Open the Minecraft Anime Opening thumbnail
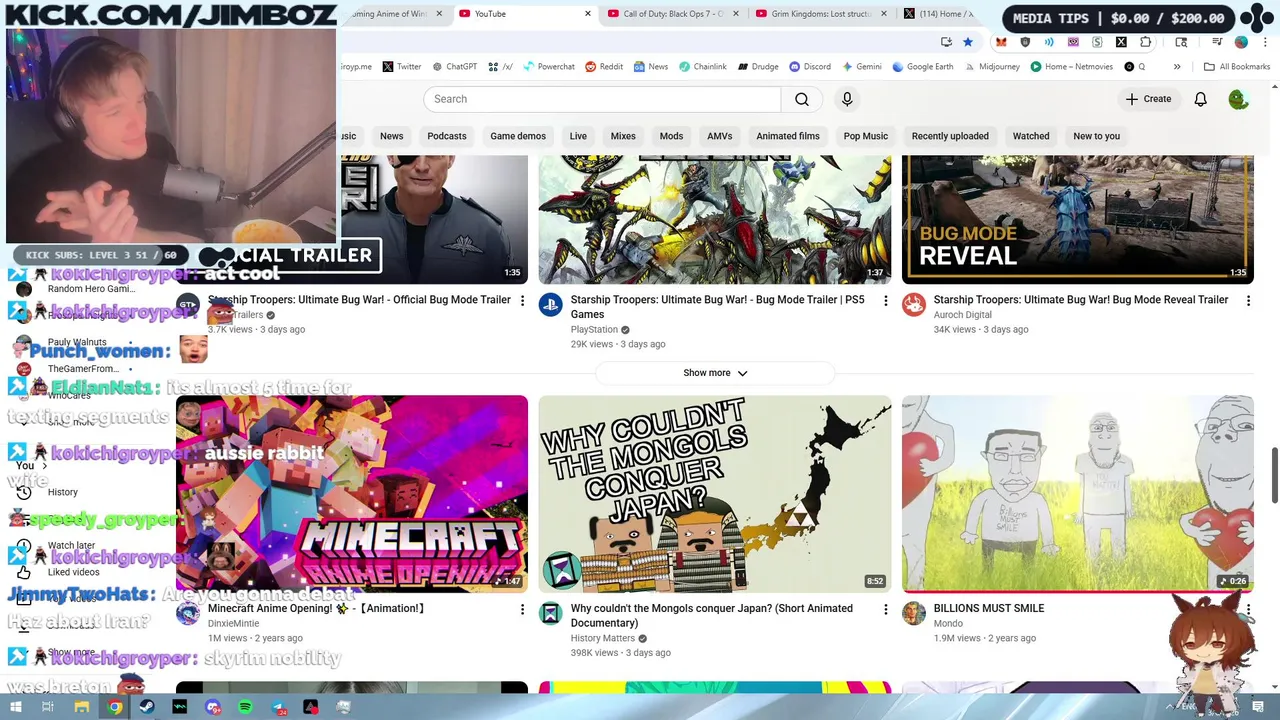Screen dimensions: 1280x720 [352, 494]
